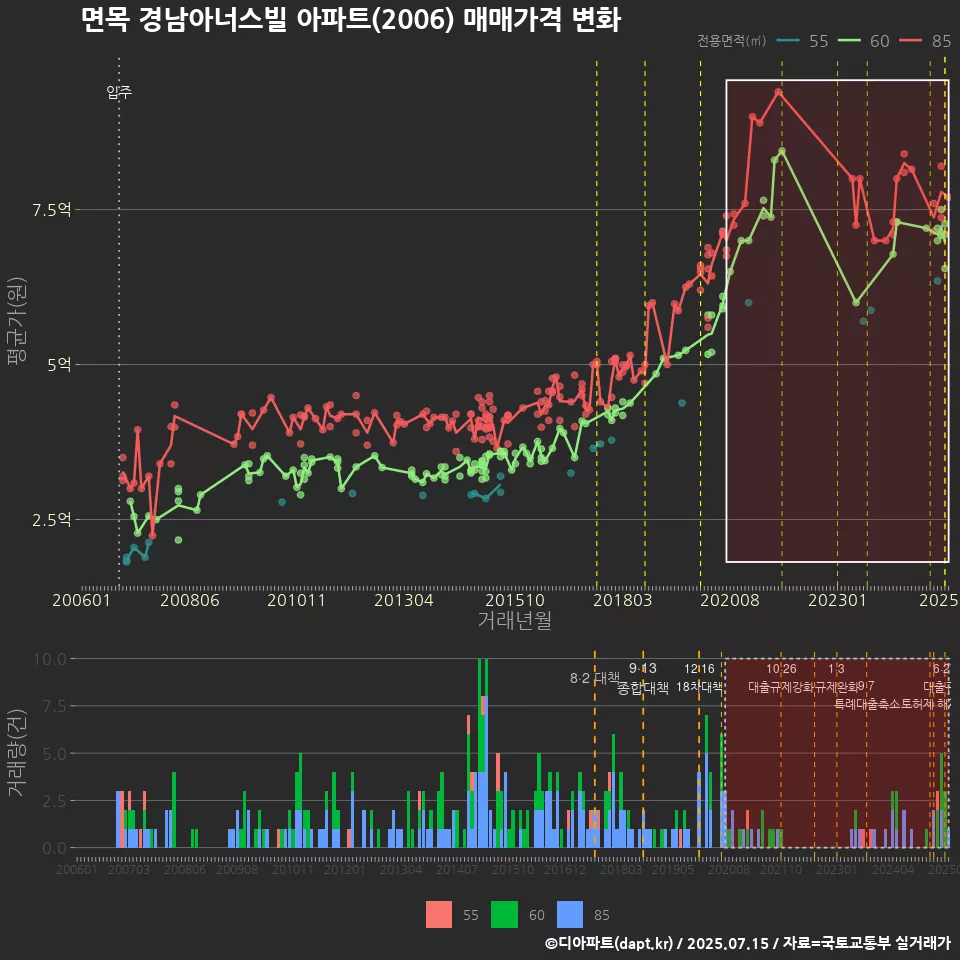Click the pink 55 swatch in bar-chart legend
Image resolution: width=960 pixels, height=960 pixels.
click(x=439, y=915)
